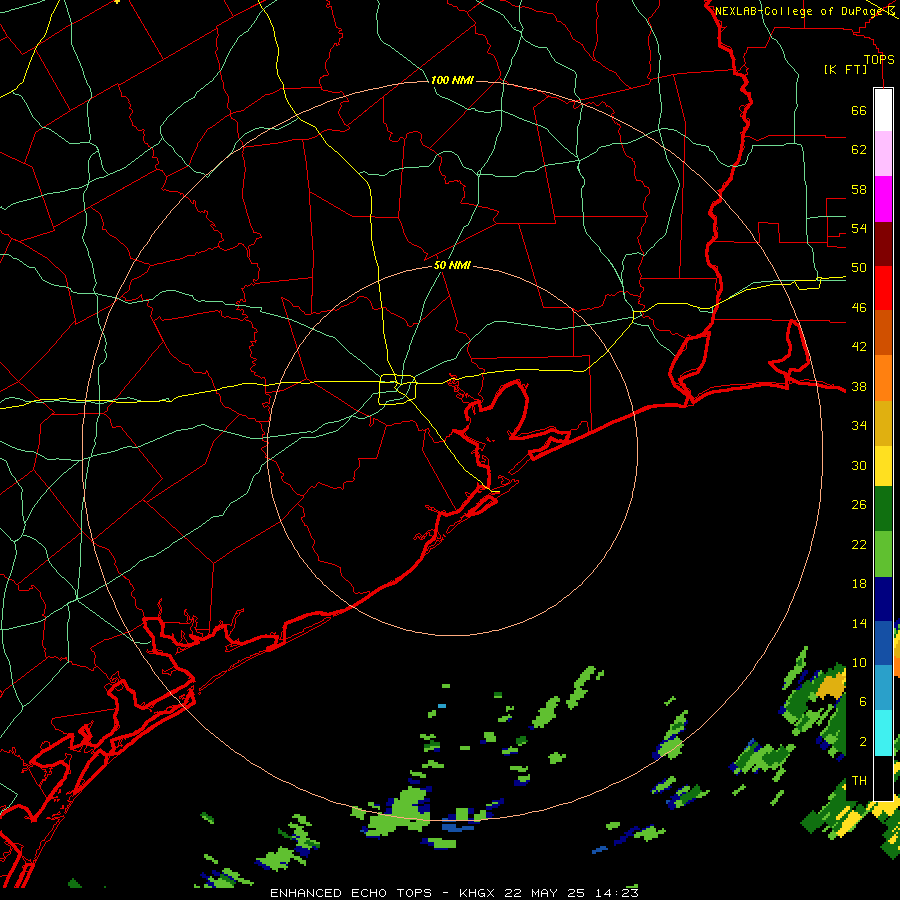Select the medium blue legend swatch
This screenshot has height=900, width=900.
point(883,643)
